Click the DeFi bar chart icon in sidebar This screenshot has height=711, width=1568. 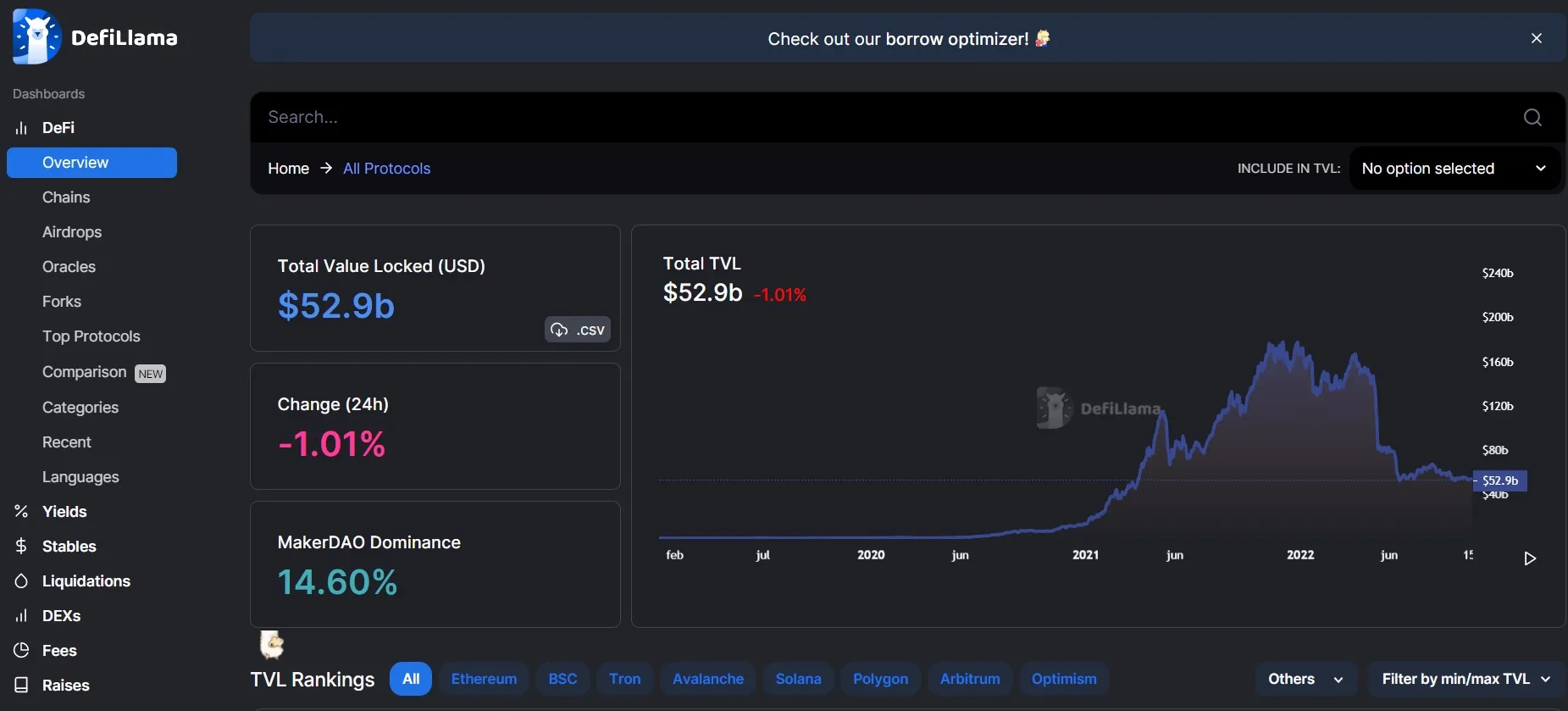point(21,128)
